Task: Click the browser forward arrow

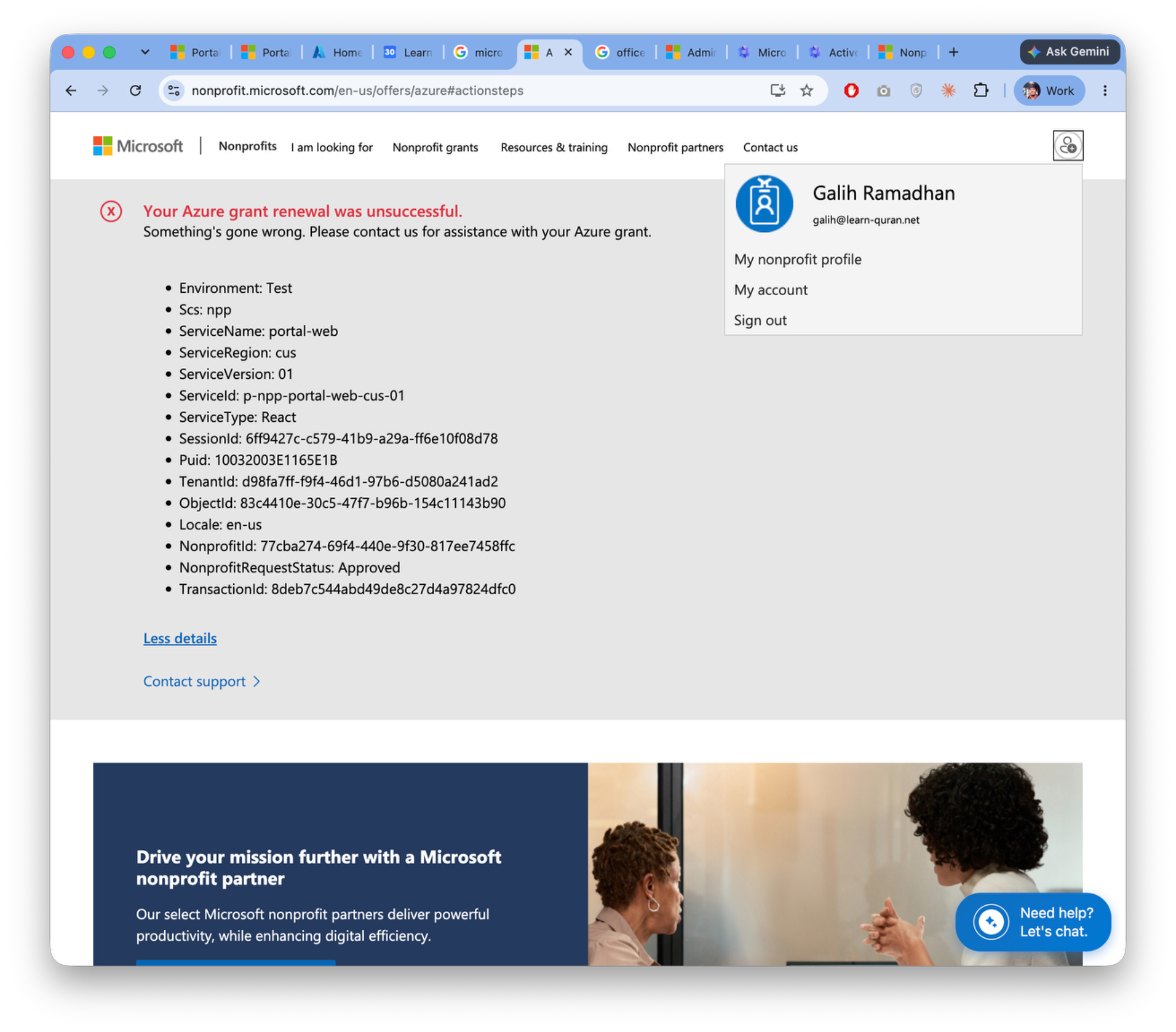Action: (103, 90)
